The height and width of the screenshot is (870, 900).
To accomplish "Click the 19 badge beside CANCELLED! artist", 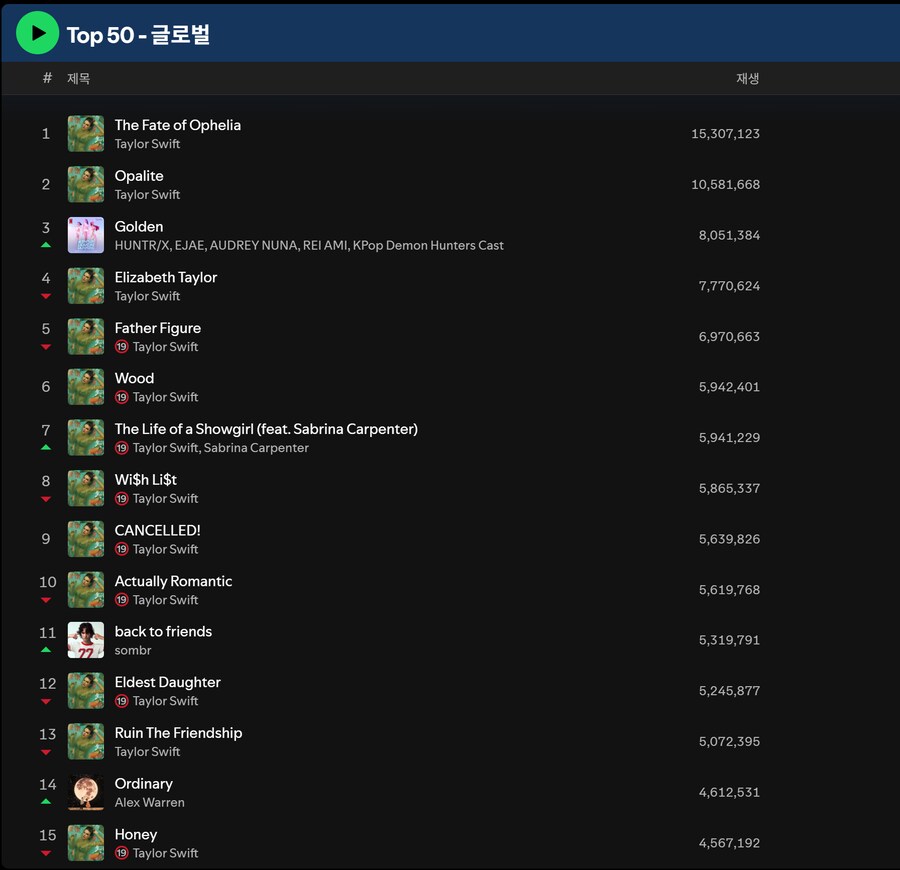I will click(122, 549).
